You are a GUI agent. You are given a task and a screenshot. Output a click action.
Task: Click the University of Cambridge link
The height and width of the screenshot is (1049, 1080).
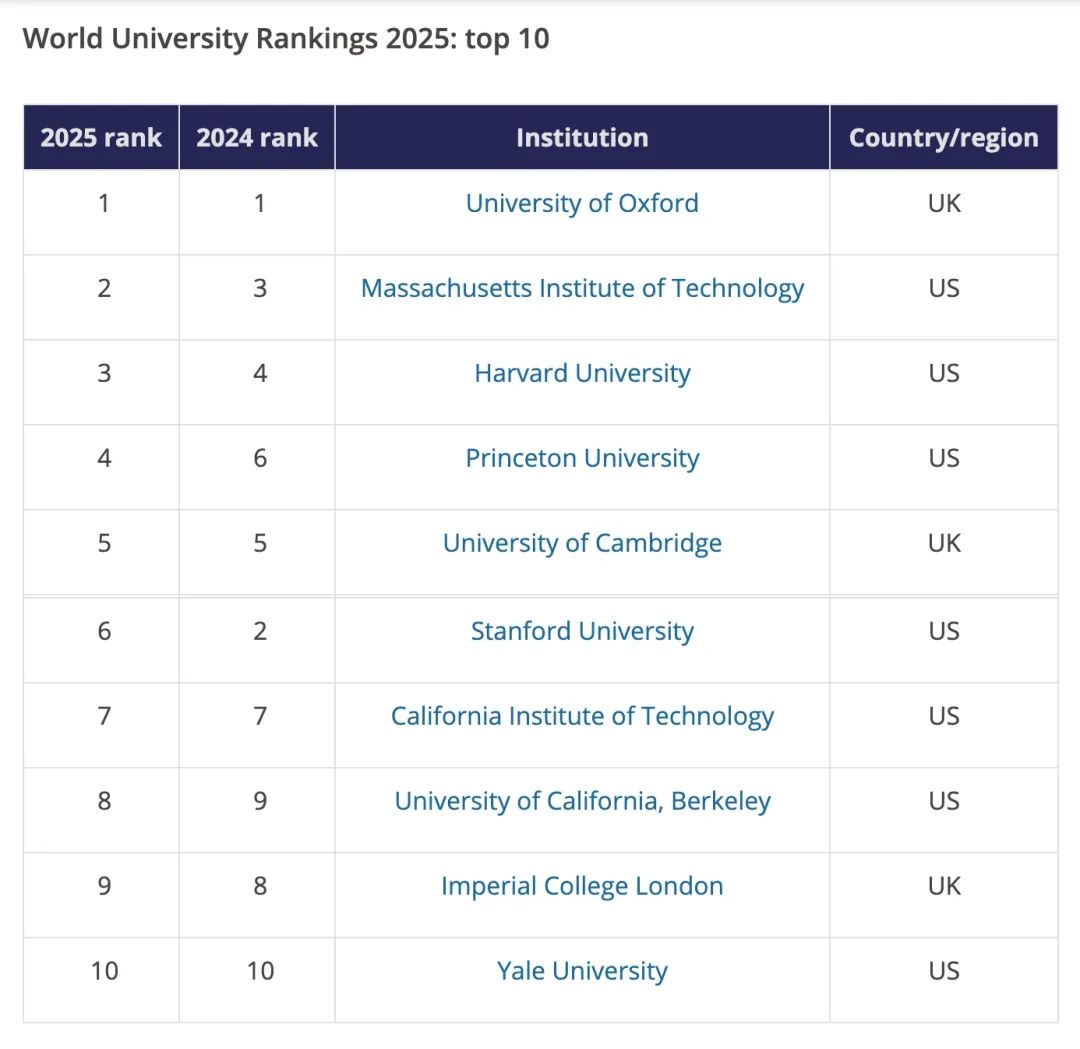tap(582, 543)
